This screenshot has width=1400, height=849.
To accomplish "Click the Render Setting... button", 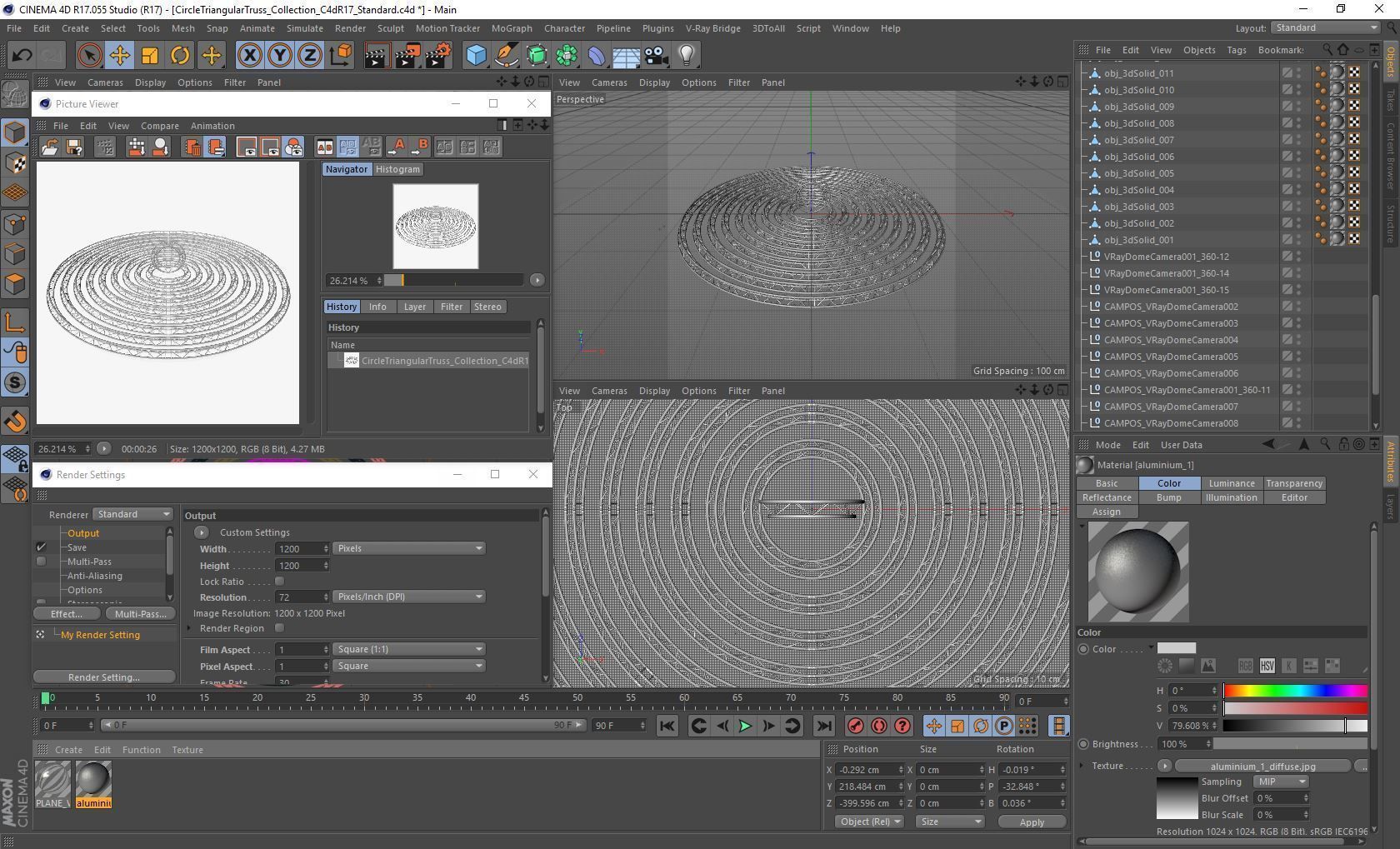I will (104, 677).
